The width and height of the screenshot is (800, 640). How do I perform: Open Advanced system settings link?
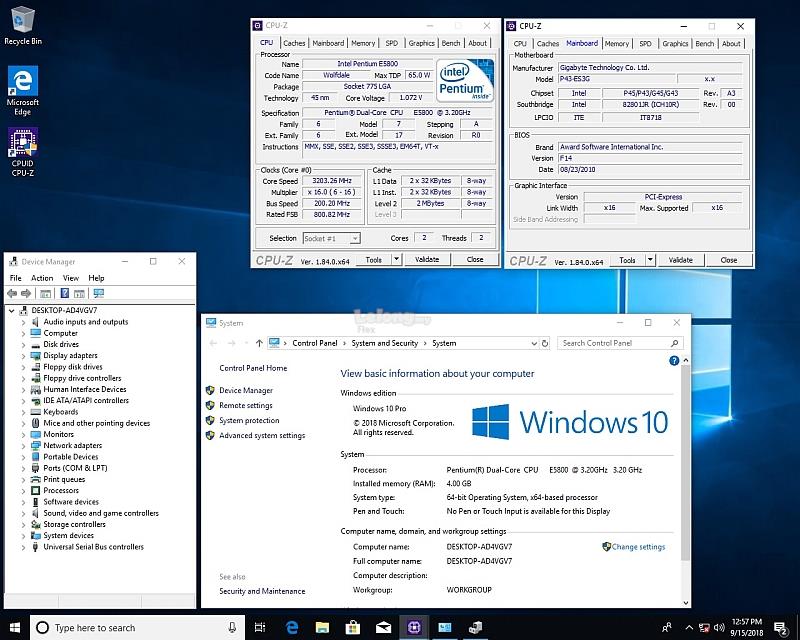coord(262,435)
